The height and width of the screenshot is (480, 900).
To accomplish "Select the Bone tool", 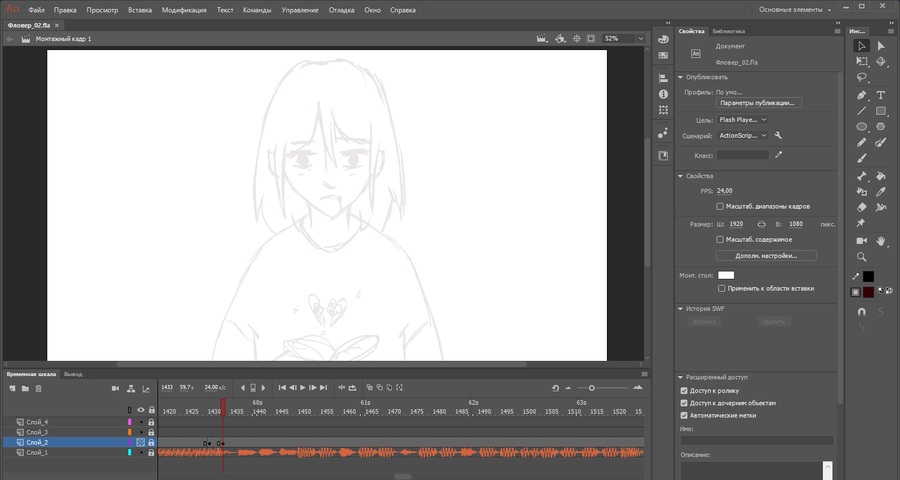I will coord(862,176).
